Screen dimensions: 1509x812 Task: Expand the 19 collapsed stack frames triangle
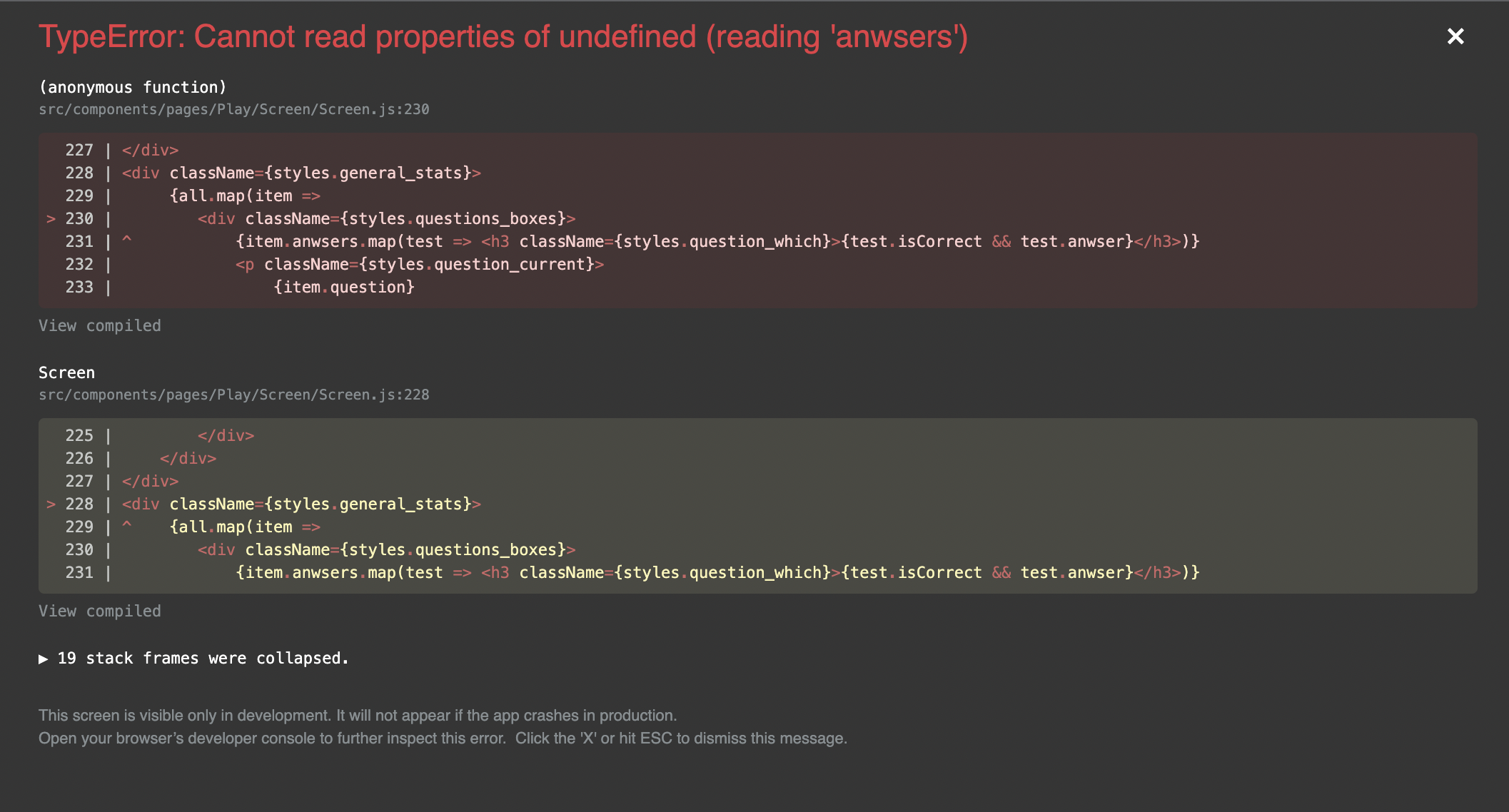tap(44, 659)
